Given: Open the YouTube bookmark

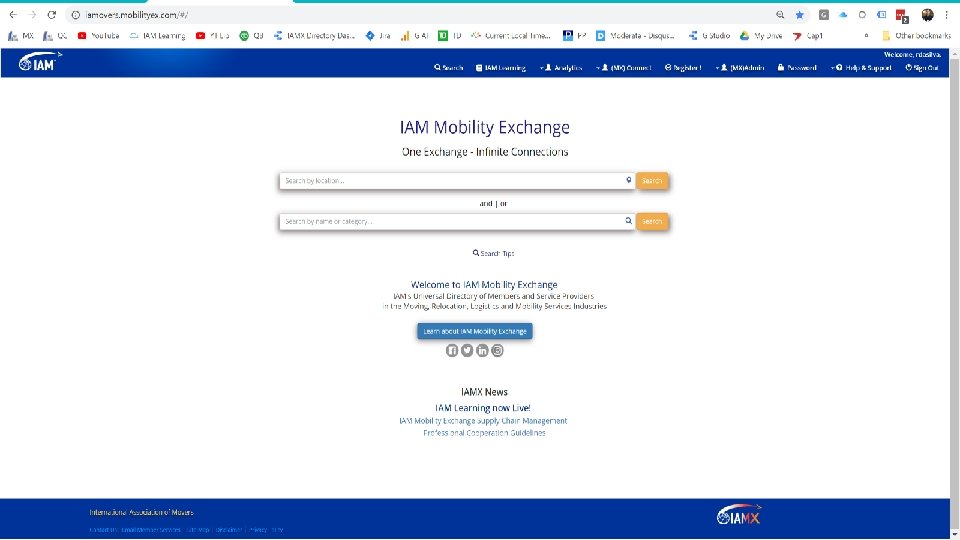Looking at the screenshot, I should [99, 36].
